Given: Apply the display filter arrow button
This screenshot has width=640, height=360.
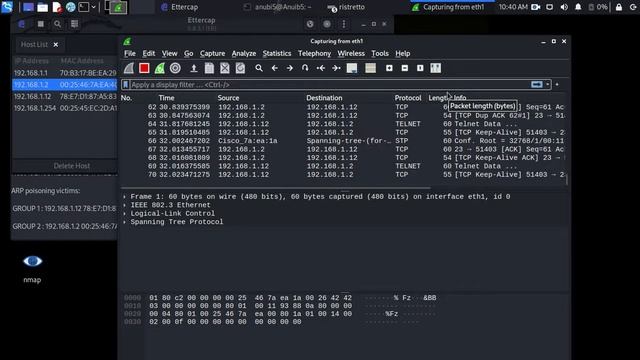Looking at the screenshot, I should tap(537, 84).
